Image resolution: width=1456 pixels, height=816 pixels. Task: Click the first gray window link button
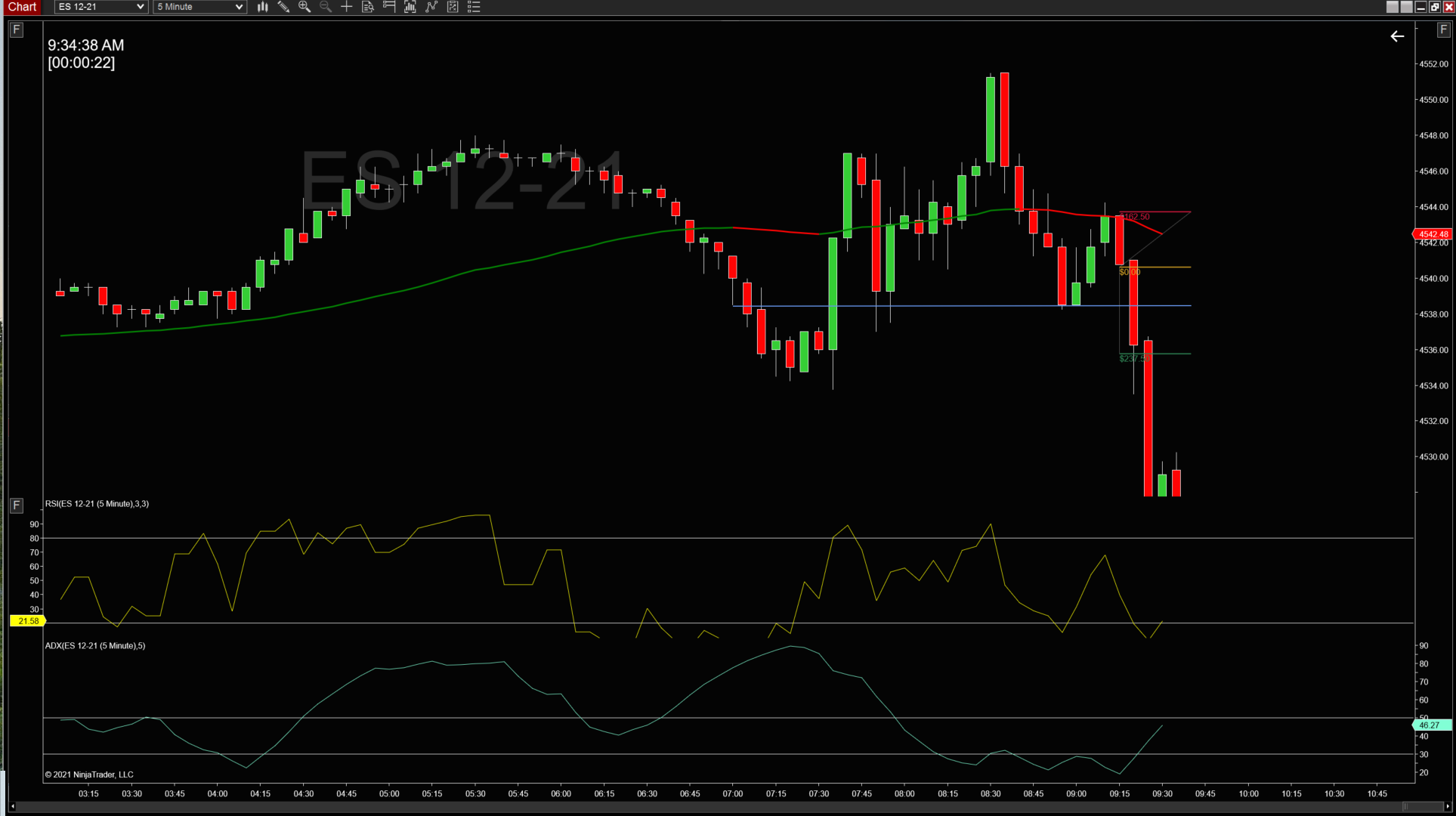pyautogui.click(x=1393, y=7)
